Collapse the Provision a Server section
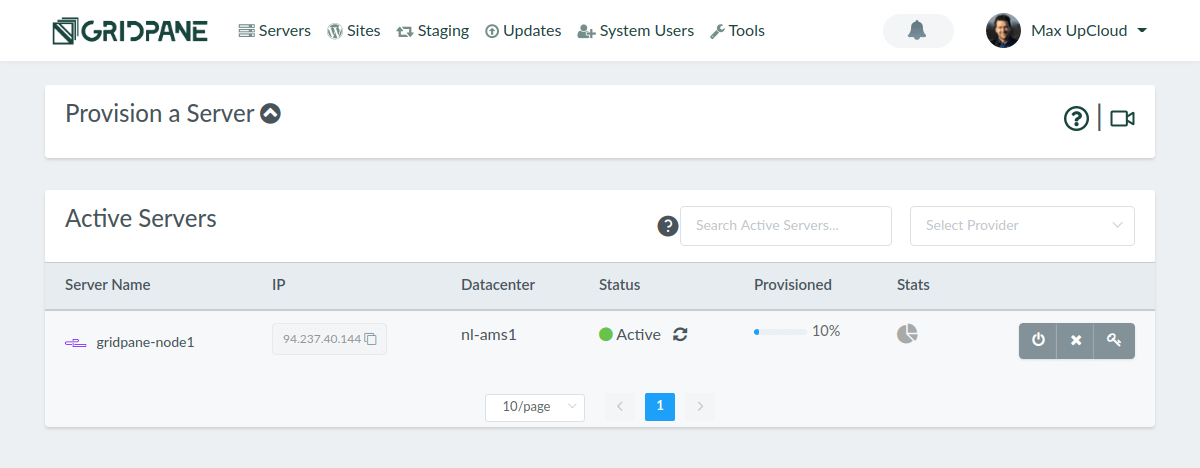1200x468 pixels. click(x=270, y=114)
